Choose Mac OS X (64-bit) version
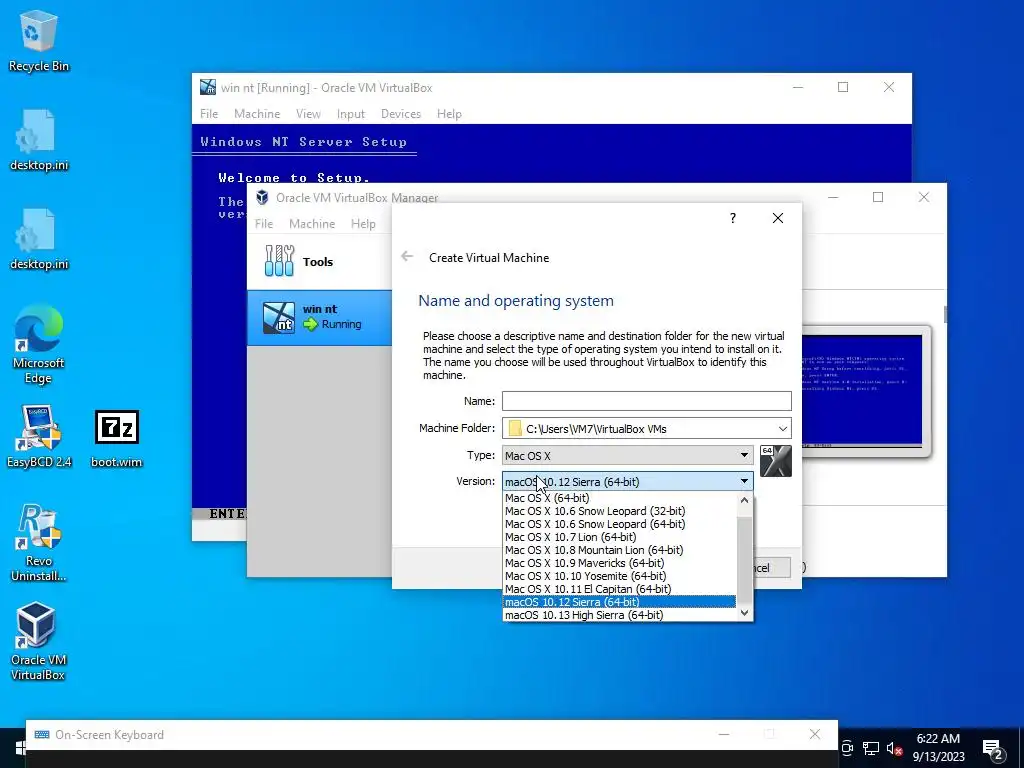This screenshot has width=1024, height=768. (x=619, y=498)
